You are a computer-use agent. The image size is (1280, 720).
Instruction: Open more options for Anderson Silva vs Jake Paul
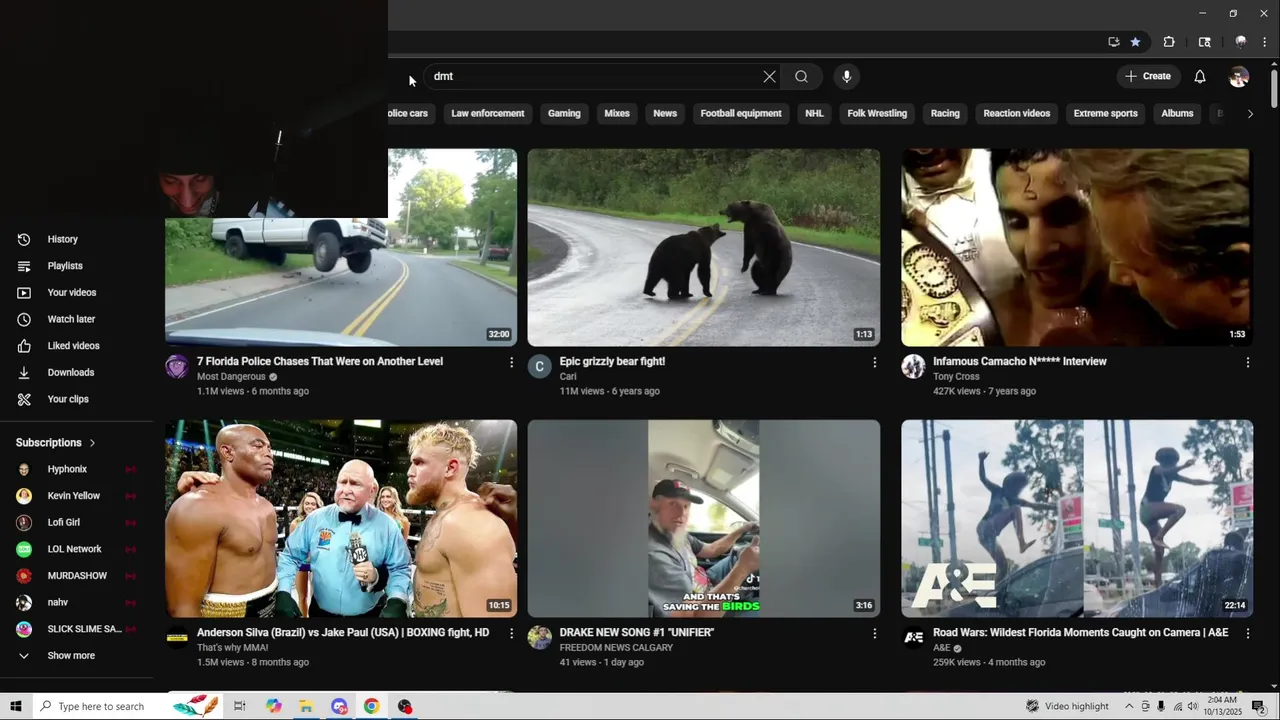[511, 633]
